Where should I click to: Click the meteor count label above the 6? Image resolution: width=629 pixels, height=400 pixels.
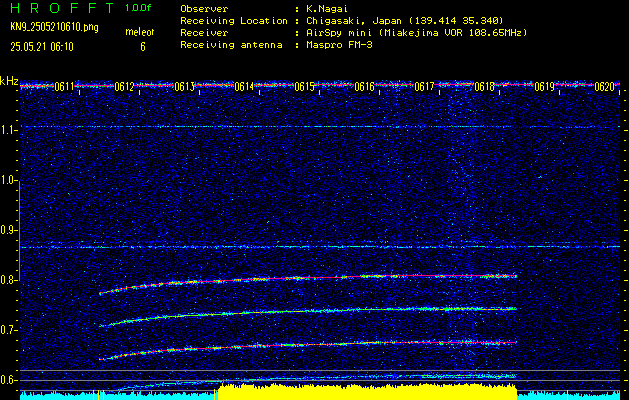[140, 32]
